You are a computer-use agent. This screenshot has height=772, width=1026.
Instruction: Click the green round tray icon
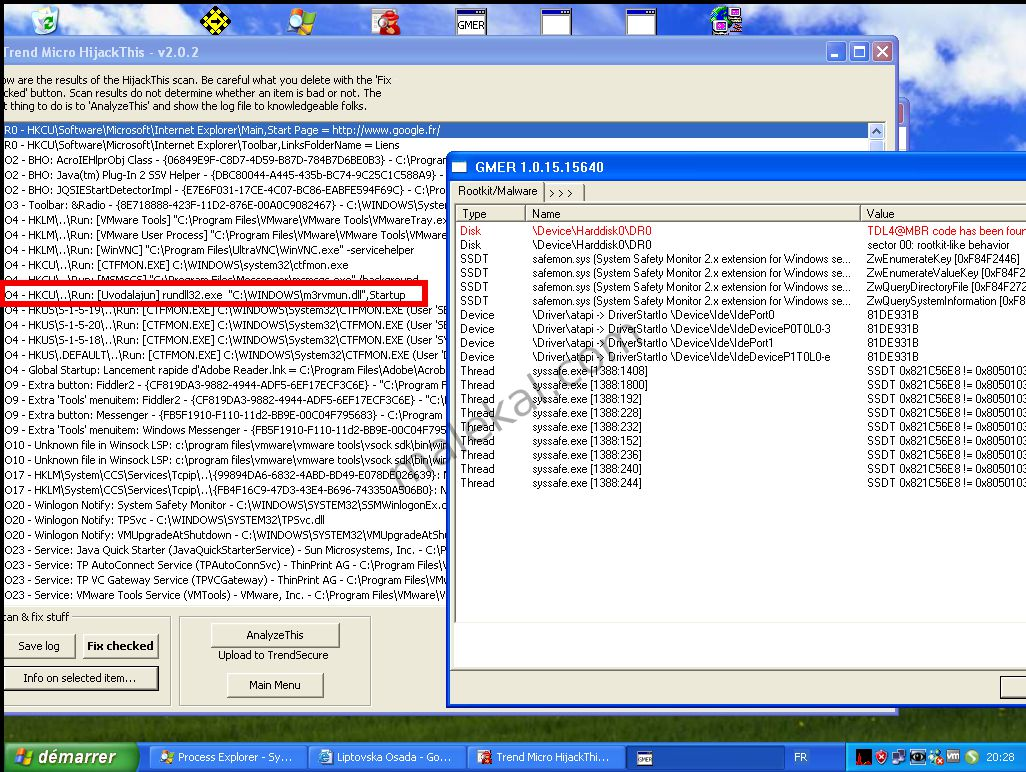pos(972,757)
